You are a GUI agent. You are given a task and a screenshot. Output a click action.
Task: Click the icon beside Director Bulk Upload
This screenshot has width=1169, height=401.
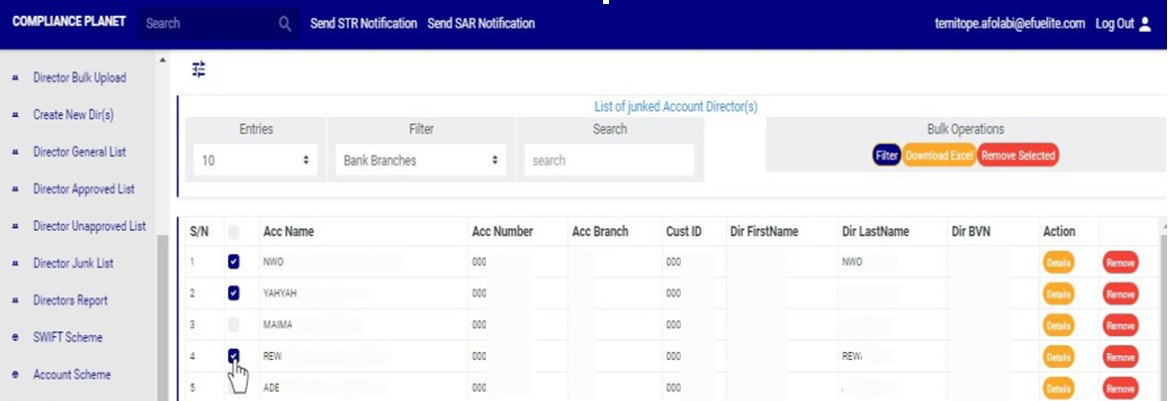coord(15,78)
